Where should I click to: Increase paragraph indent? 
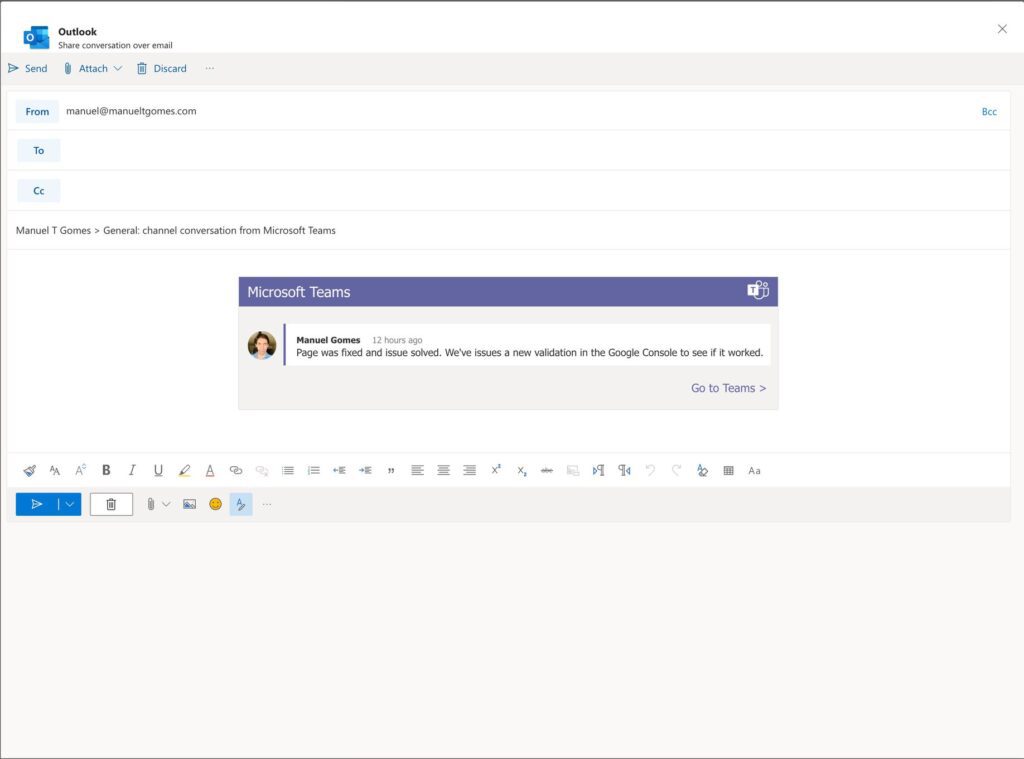click(365, 470)
